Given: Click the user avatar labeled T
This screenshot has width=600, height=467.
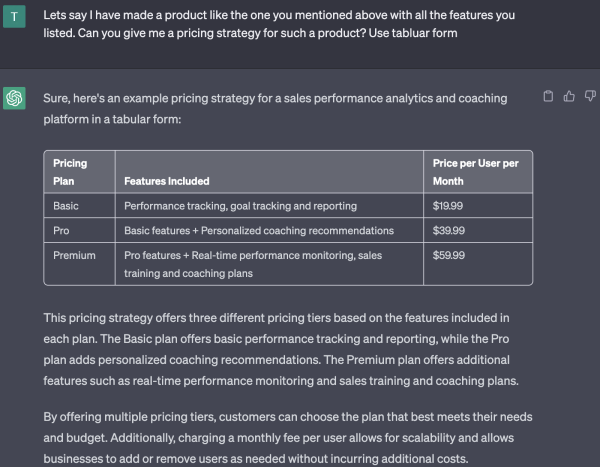Looking at the screenshot, I should click(14, 18).
